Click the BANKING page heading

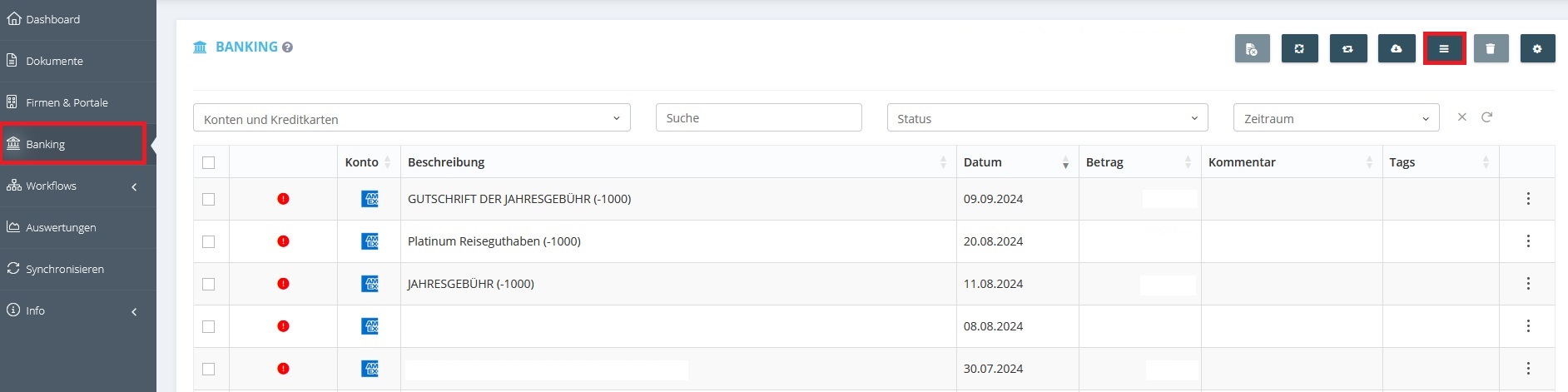point(246,47)
